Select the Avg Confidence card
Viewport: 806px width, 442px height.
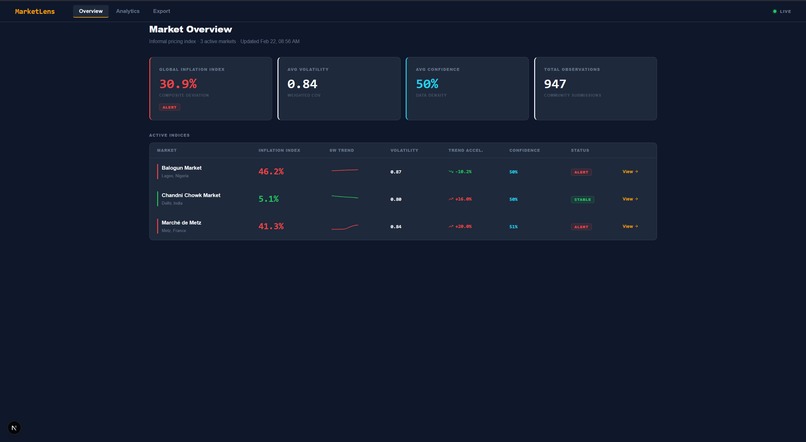(x=467, y=88)
